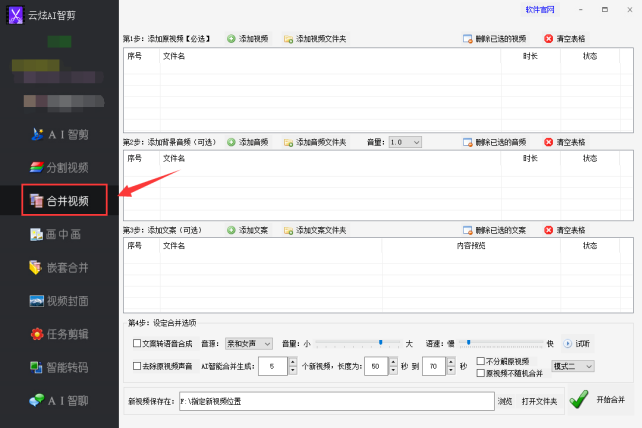The height and width of the screenshot is (428, 642).
Task: Click 状态 column header in audio table
Action: [590, 158]
